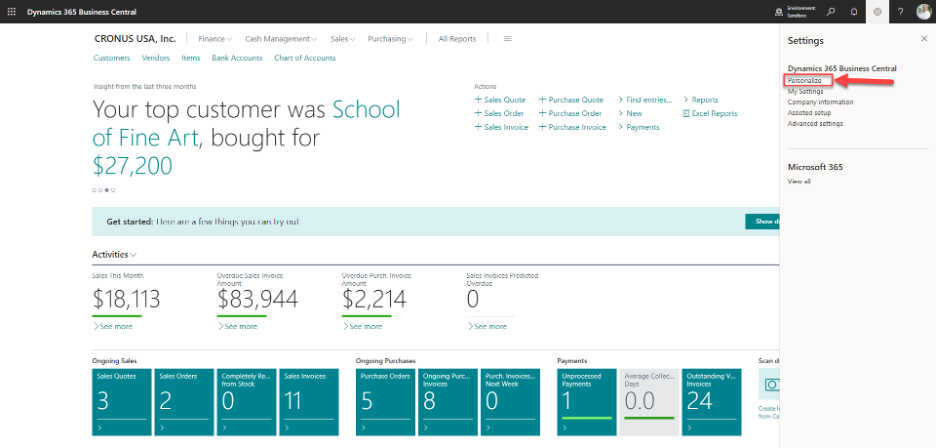The height and width of the screenshot is (448, 936).
Task: Create a new Purchase Order
Action: (570, 113)
